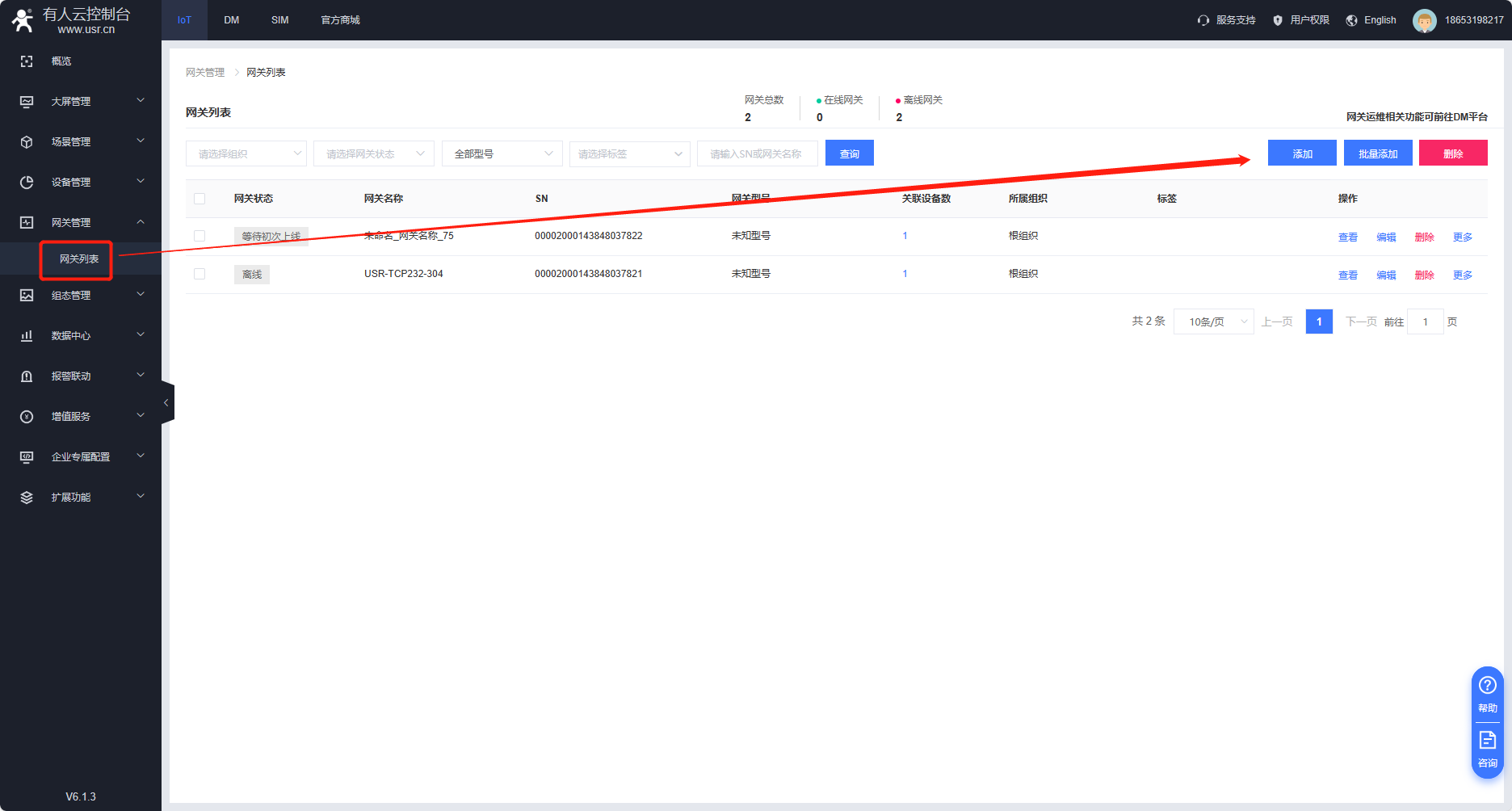Click the SN or gateway name search field
Screen dimensions: 1512x811
click(757, 153)
